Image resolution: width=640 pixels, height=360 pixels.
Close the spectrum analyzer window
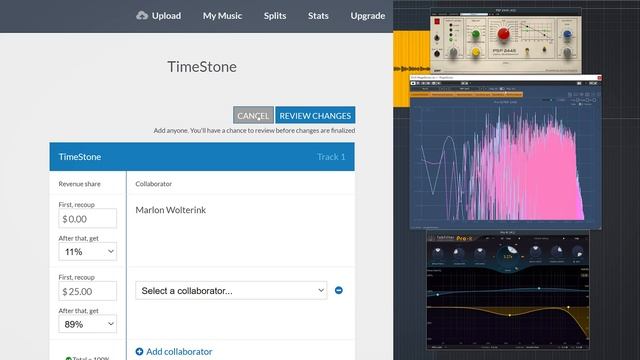(599, 78)
